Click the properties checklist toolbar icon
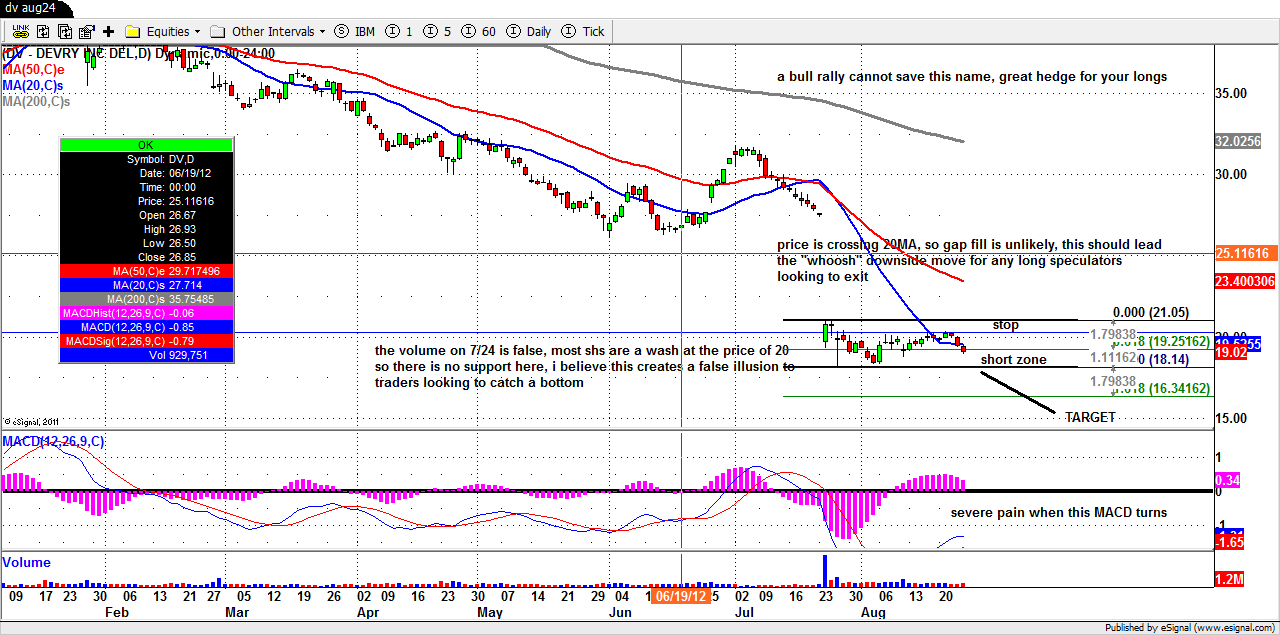Screen dimensions: 1280x635 click(87, 31)
